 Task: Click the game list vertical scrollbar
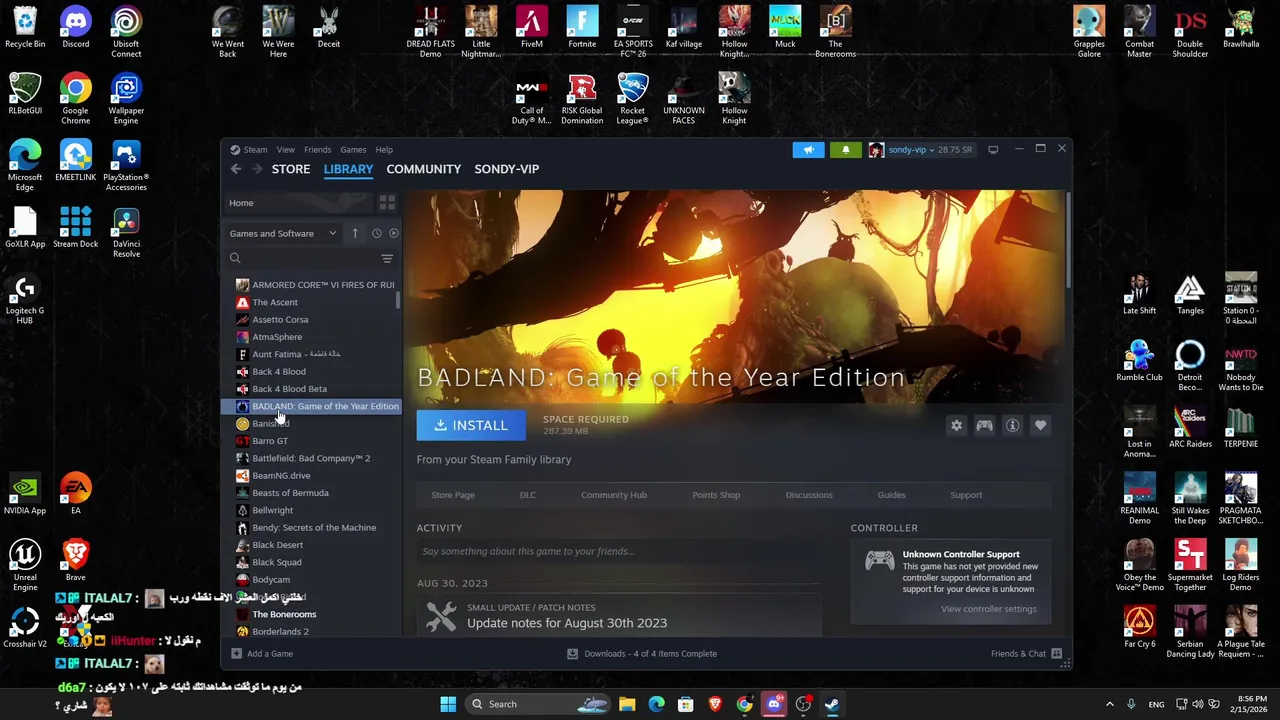[x=399, y=300]
